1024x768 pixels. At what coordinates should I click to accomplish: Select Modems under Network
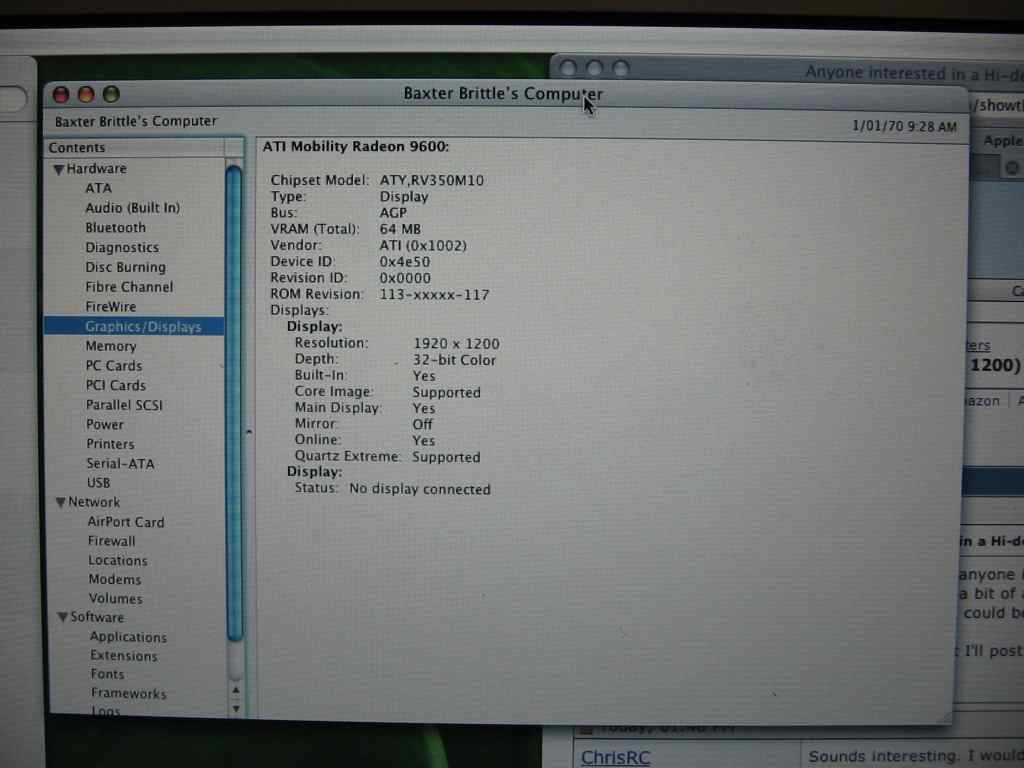(x=115, y=579)
